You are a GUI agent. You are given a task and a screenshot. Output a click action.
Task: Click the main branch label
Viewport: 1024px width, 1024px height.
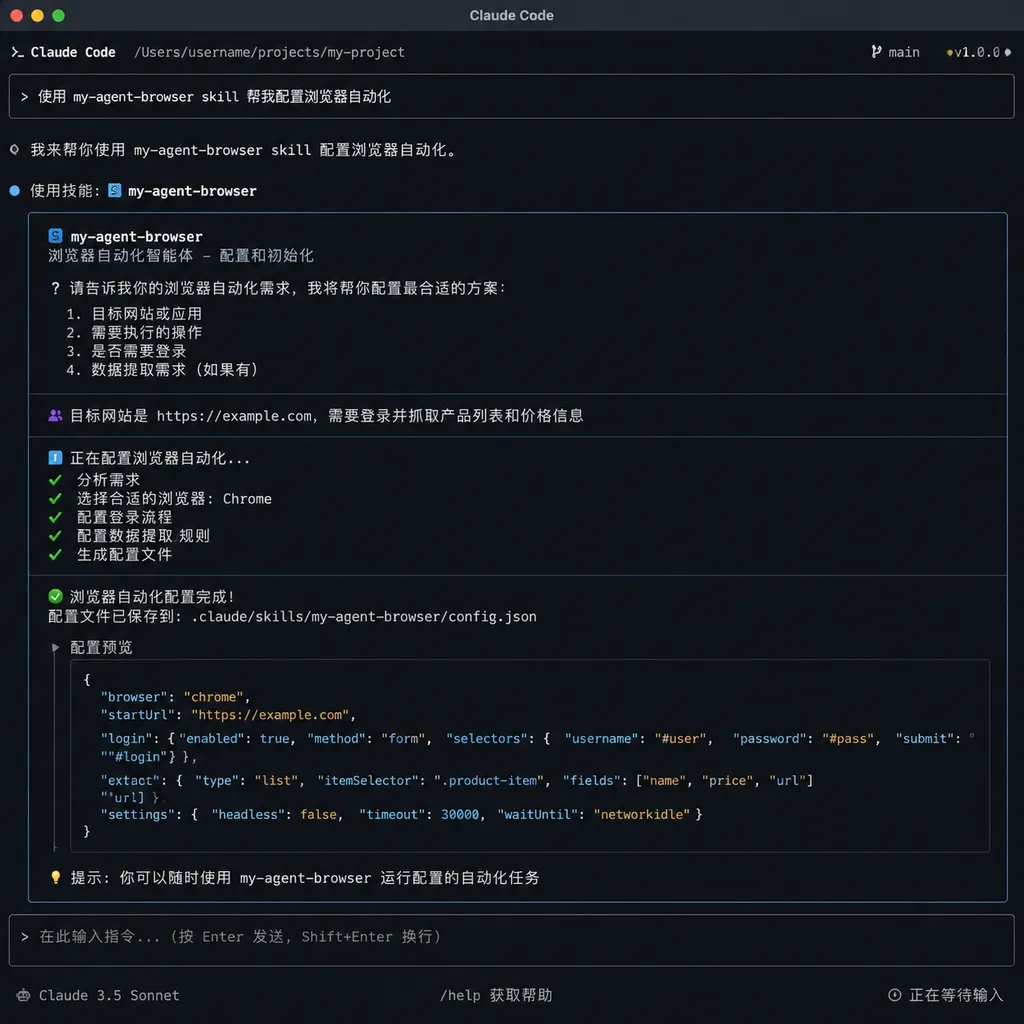(x=904, y=52)
